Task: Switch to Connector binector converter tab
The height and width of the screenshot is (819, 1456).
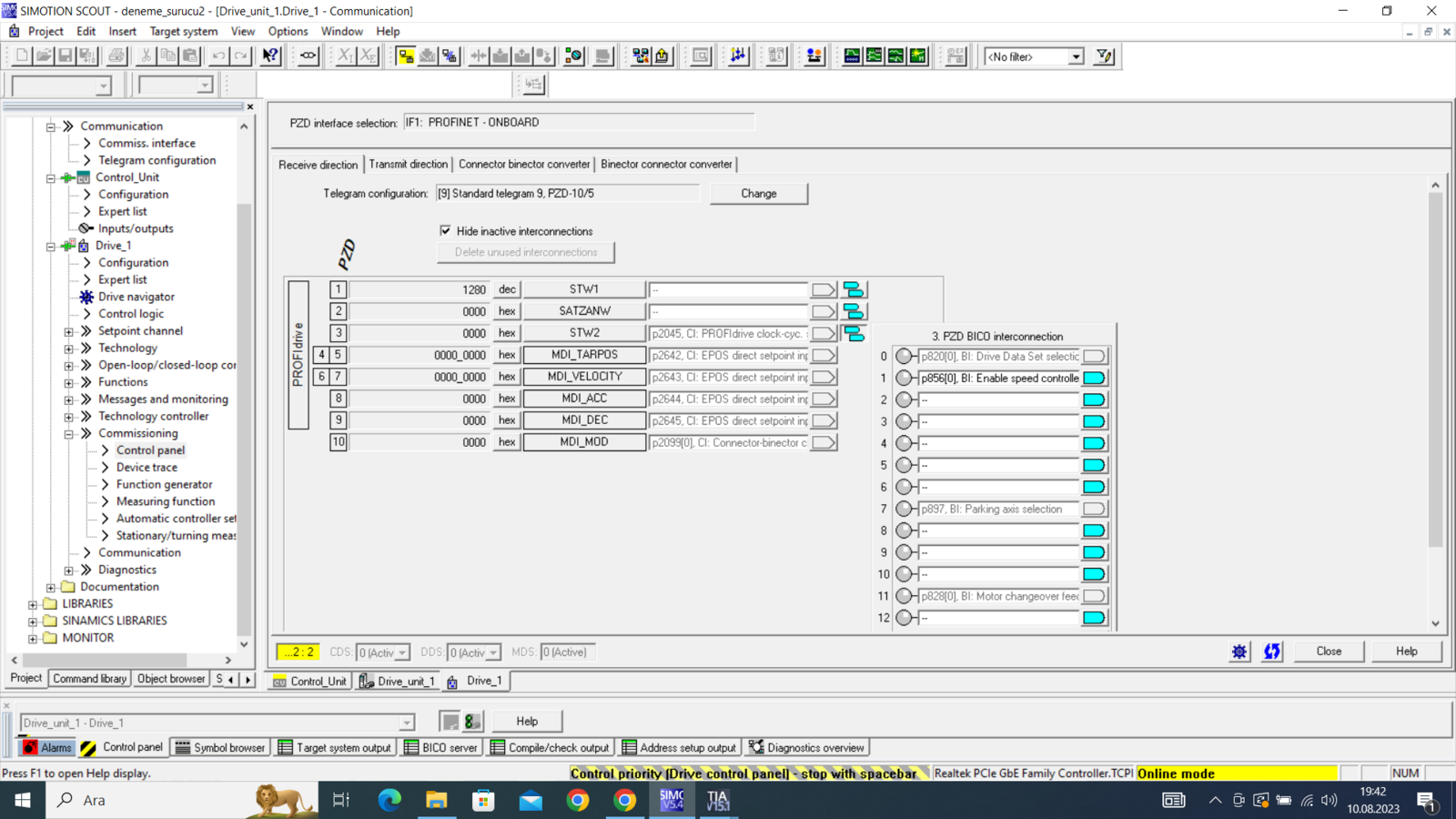Action: 524,164
